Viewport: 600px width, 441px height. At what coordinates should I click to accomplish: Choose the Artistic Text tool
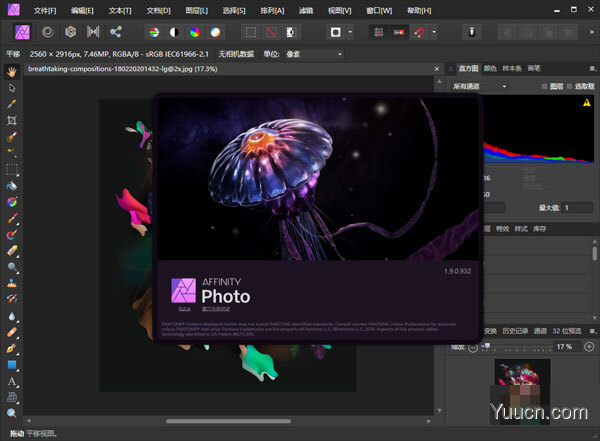click(x=12, y=381)
